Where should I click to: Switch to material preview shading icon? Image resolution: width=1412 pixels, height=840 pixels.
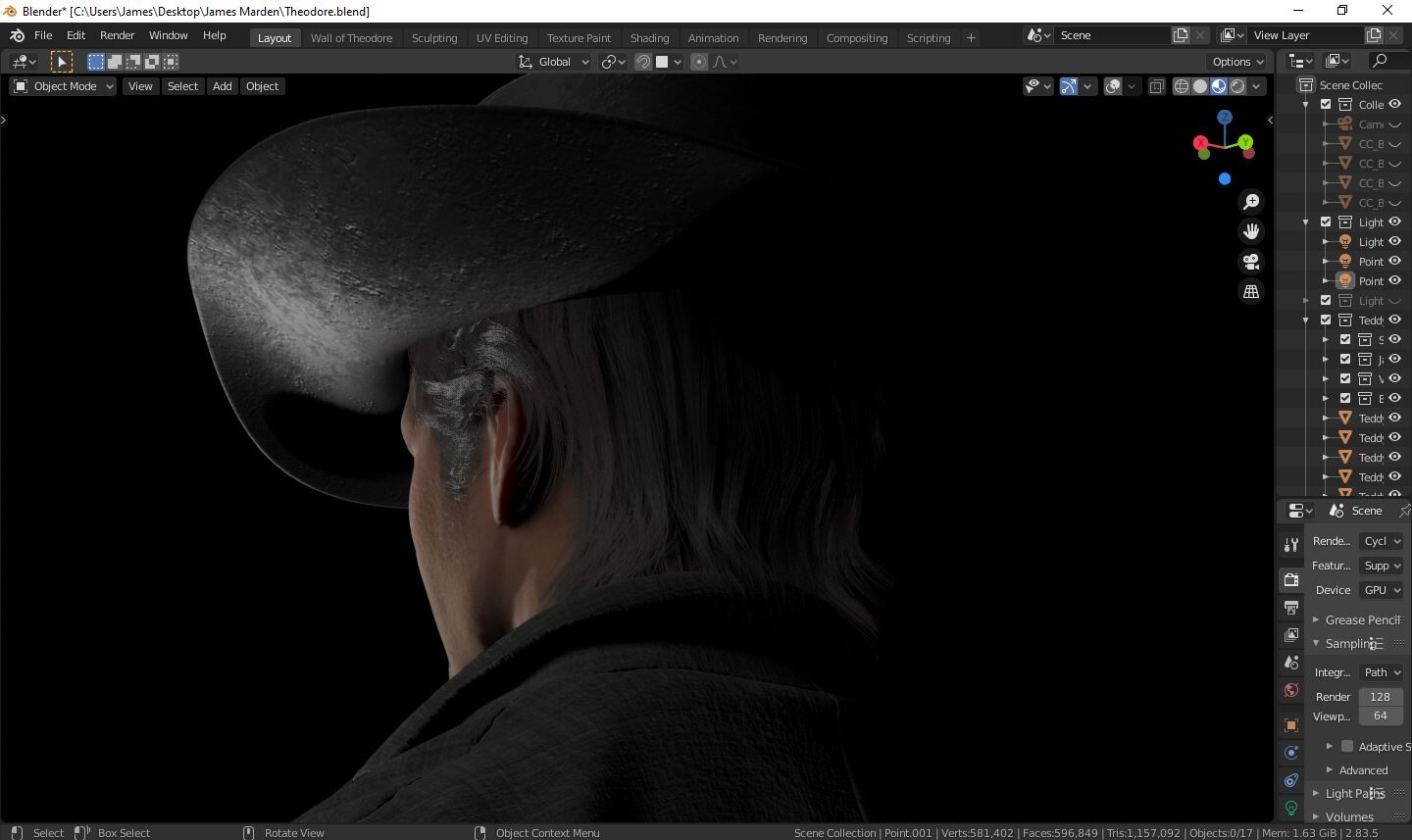coord(1219,86)
